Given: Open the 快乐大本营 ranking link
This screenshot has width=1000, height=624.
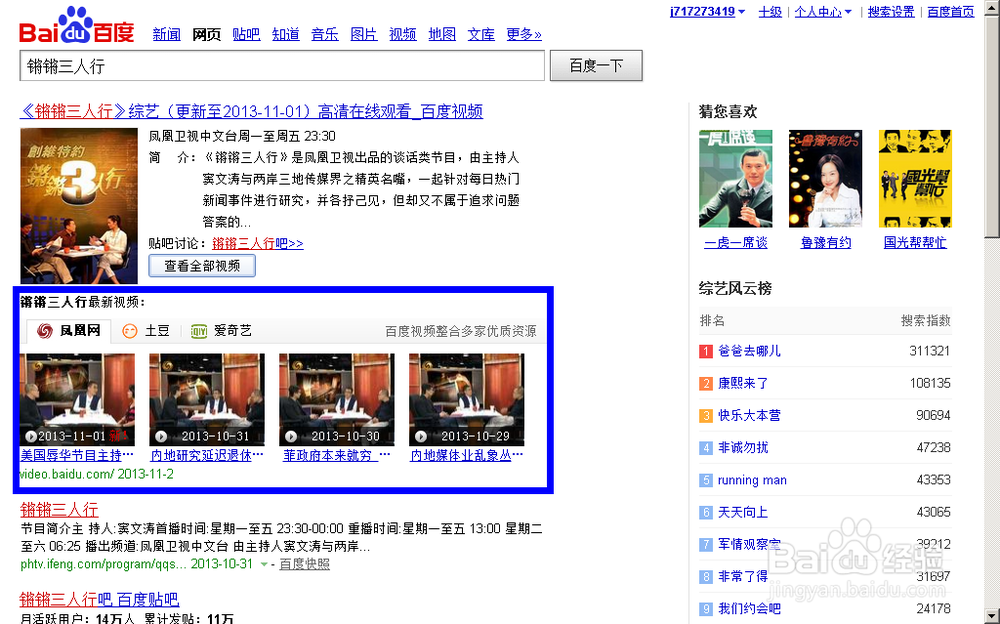Looking at the screenshot, I should (749, 415).
